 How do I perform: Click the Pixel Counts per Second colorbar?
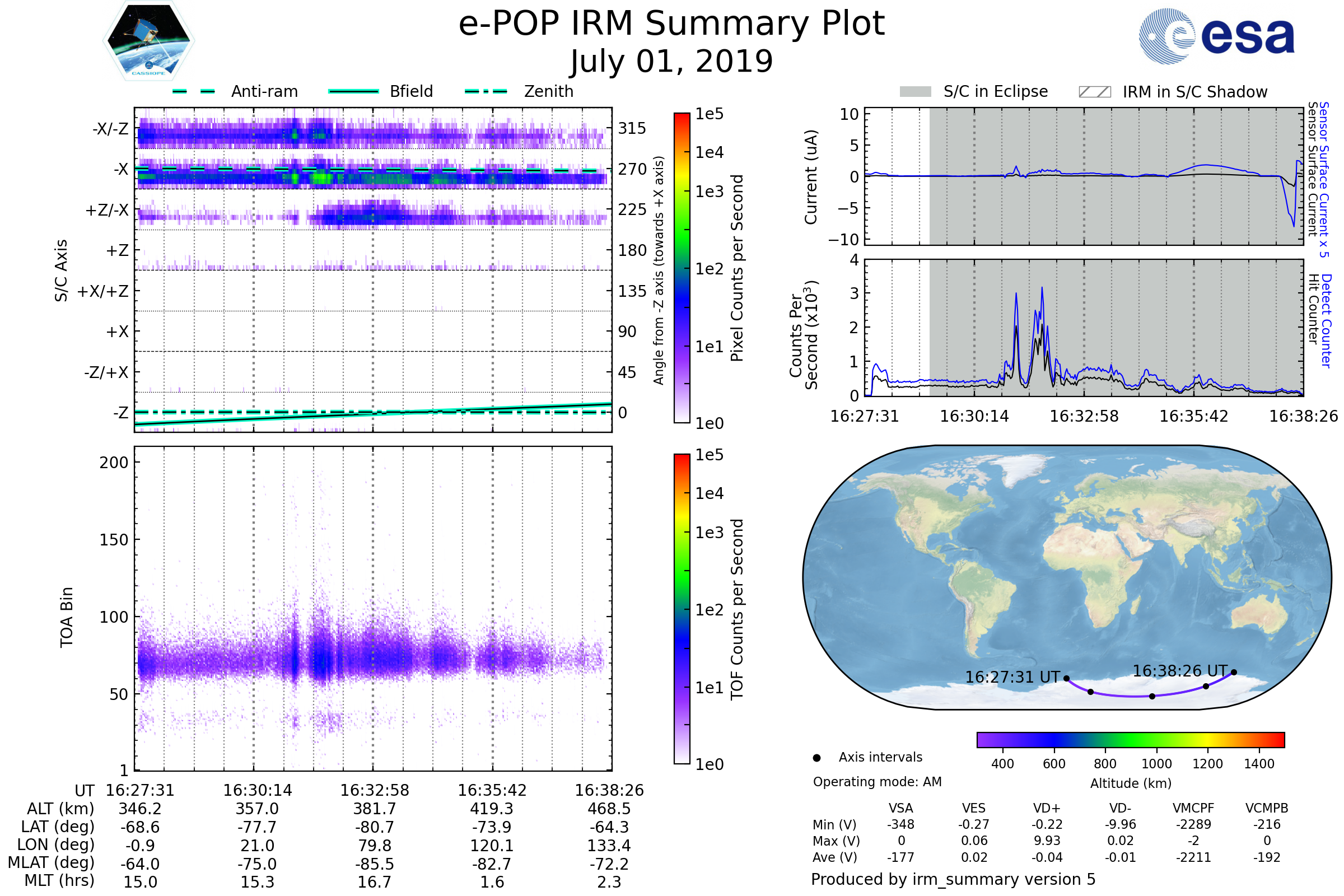[x=682, y=268]
